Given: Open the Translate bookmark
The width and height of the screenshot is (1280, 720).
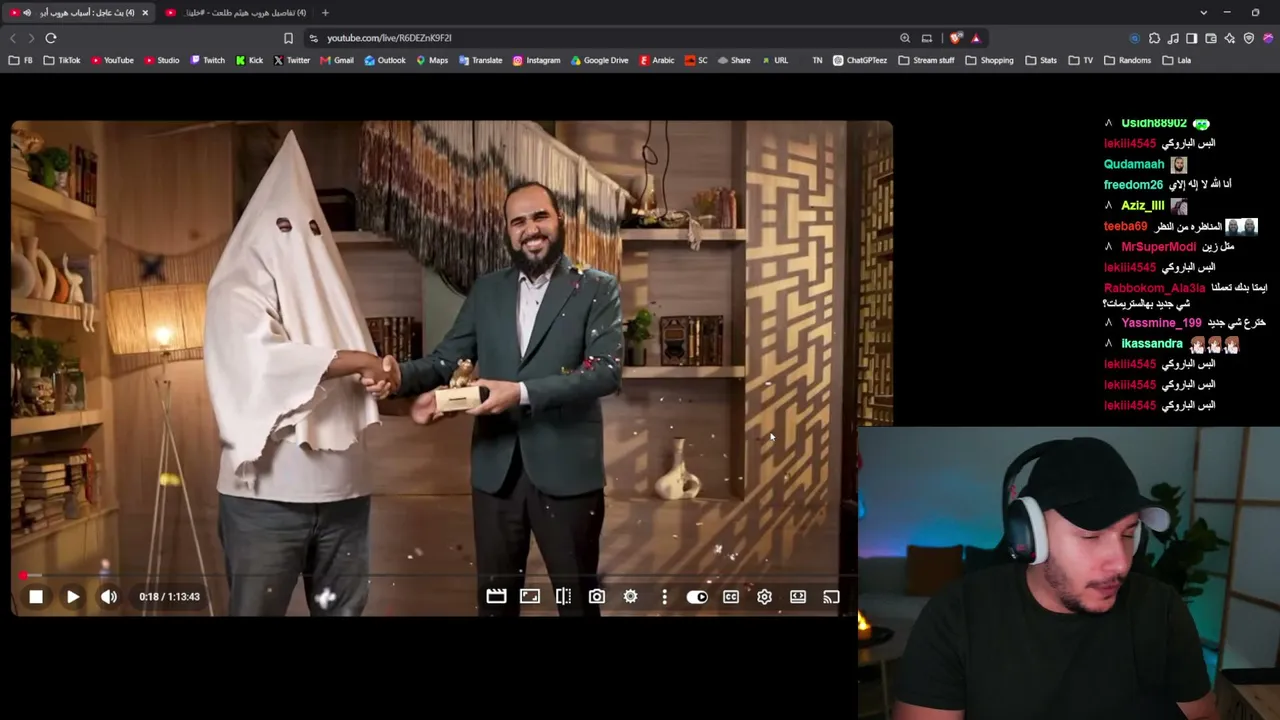Looking at the screenshot, I should (x=481, y=60).
